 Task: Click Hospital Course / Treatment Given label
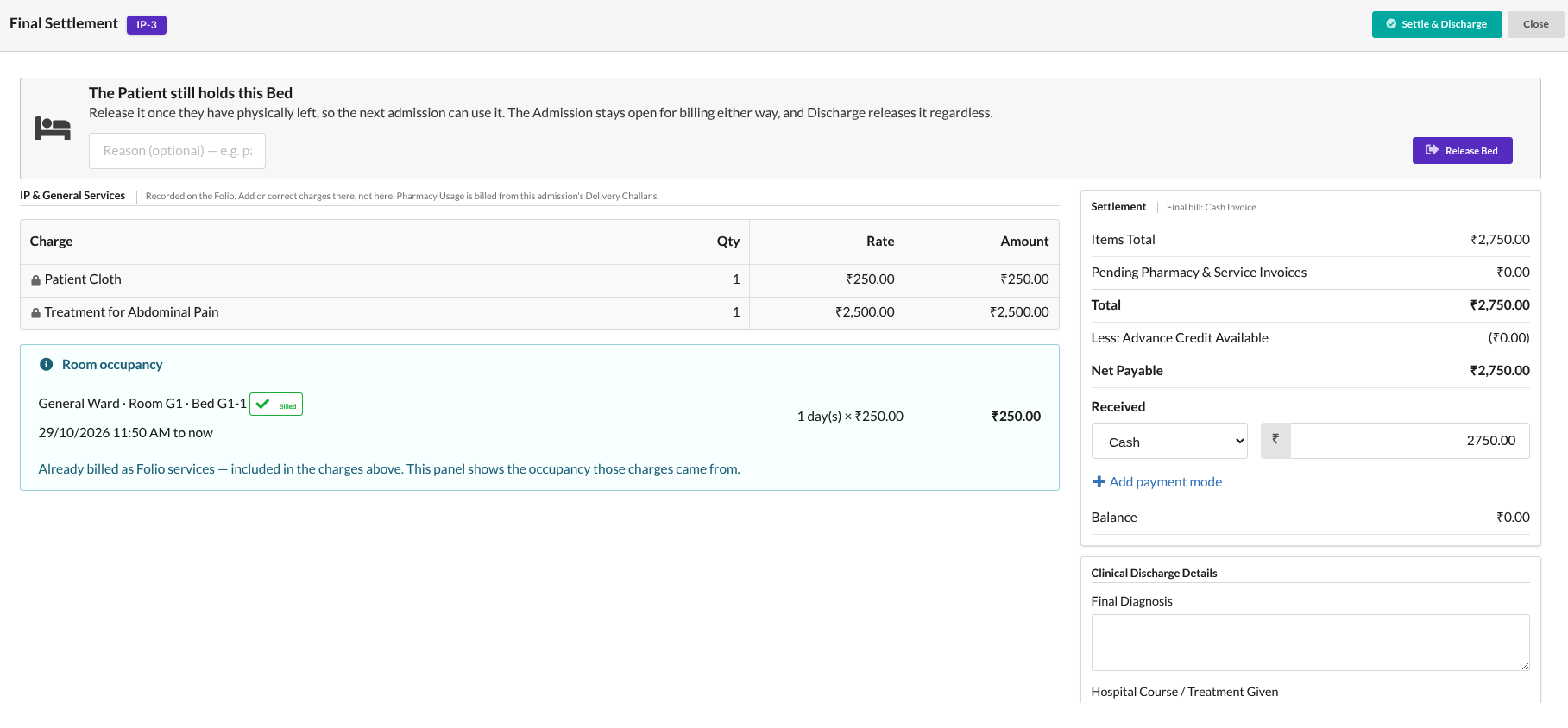1184,692
